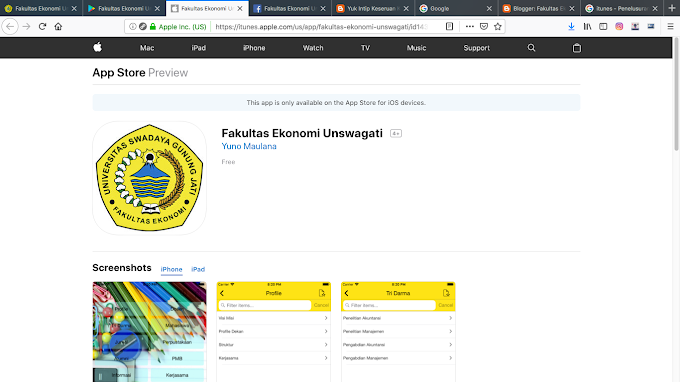This screenshot has width=680, height=382.
Task: Click the 'Free' price text
Action: (x=228, y=162)
